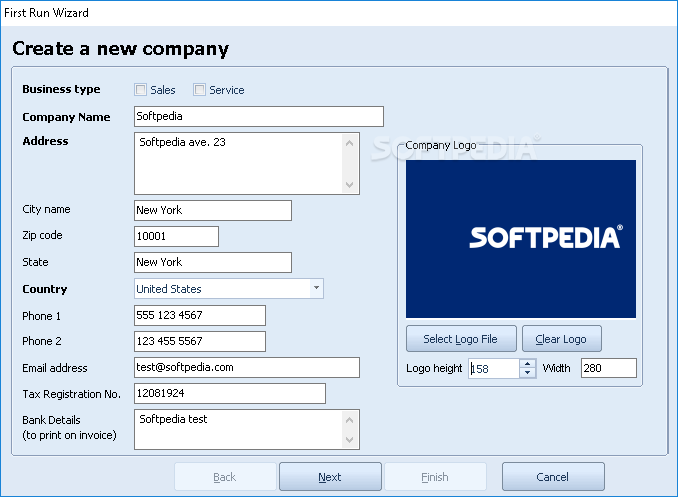This screenshot has width=678, height=497.
Task: Click the Address box scroll down arrow
Action: 349,185
